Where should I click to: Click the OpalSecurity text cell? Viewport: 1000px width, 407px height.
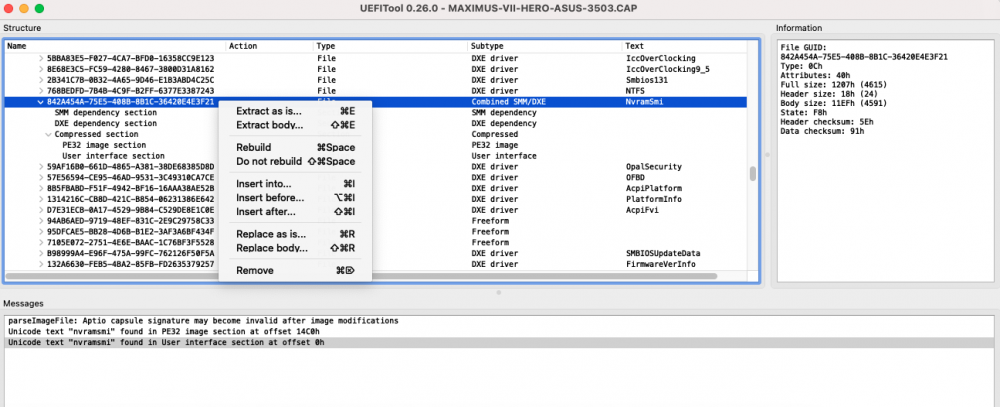pos(654,166)
